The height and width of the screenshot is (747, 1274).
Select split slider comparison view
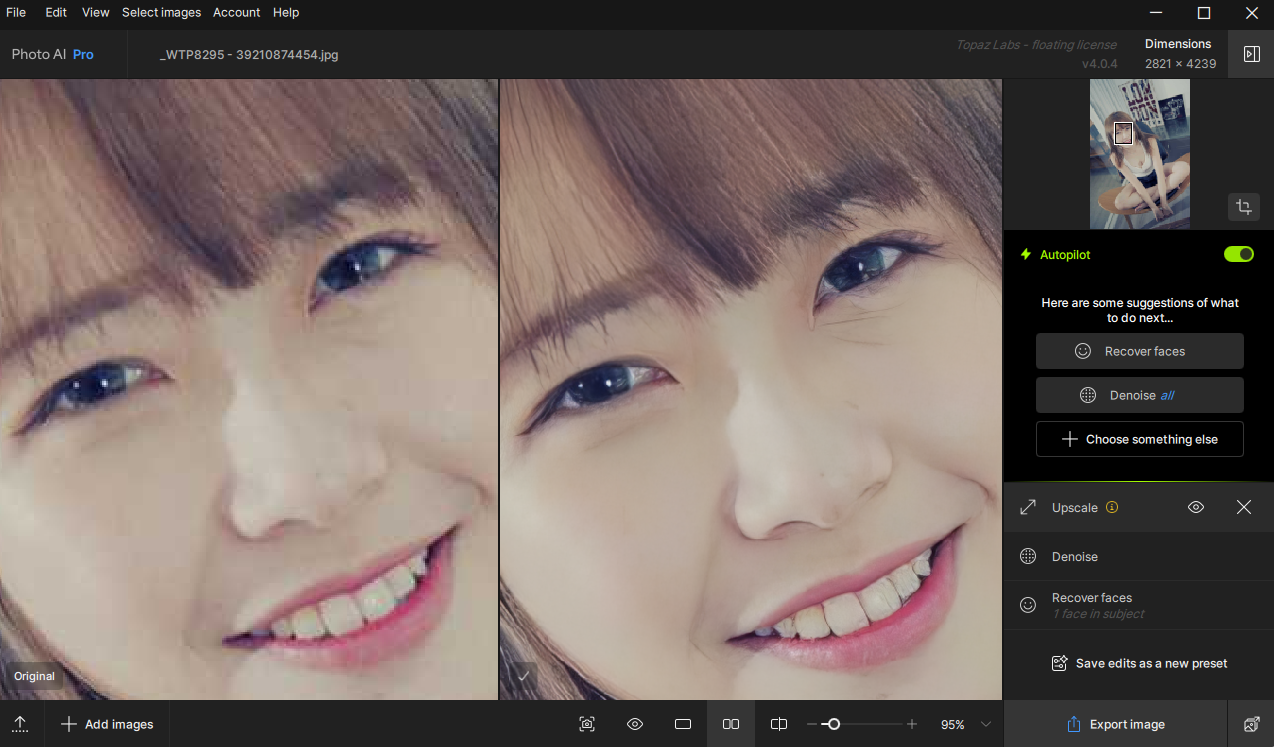pos(779,724)
